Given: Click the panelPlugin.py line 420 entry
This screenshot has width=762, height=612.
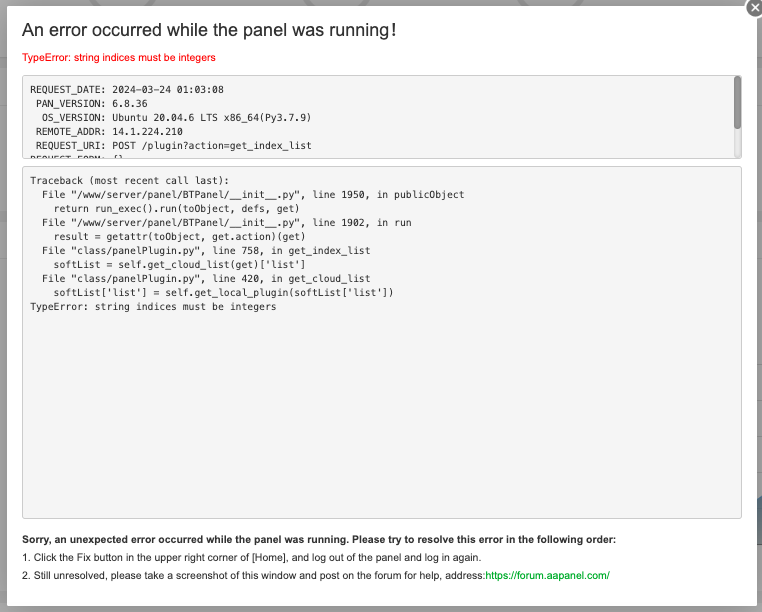Looking at the screenshot, I should pos(205,278).
